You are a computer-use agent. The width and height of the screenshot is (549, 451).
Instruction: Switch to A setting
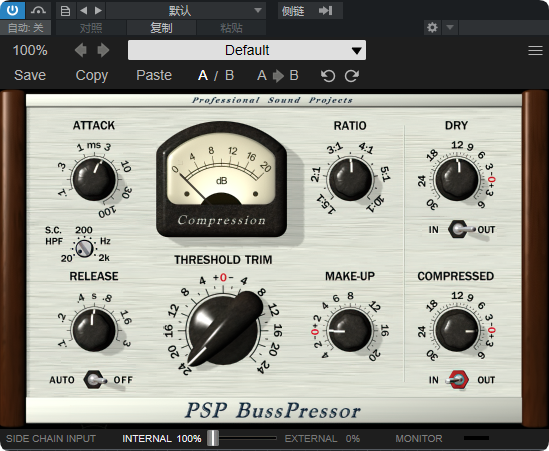pos(203,75)
